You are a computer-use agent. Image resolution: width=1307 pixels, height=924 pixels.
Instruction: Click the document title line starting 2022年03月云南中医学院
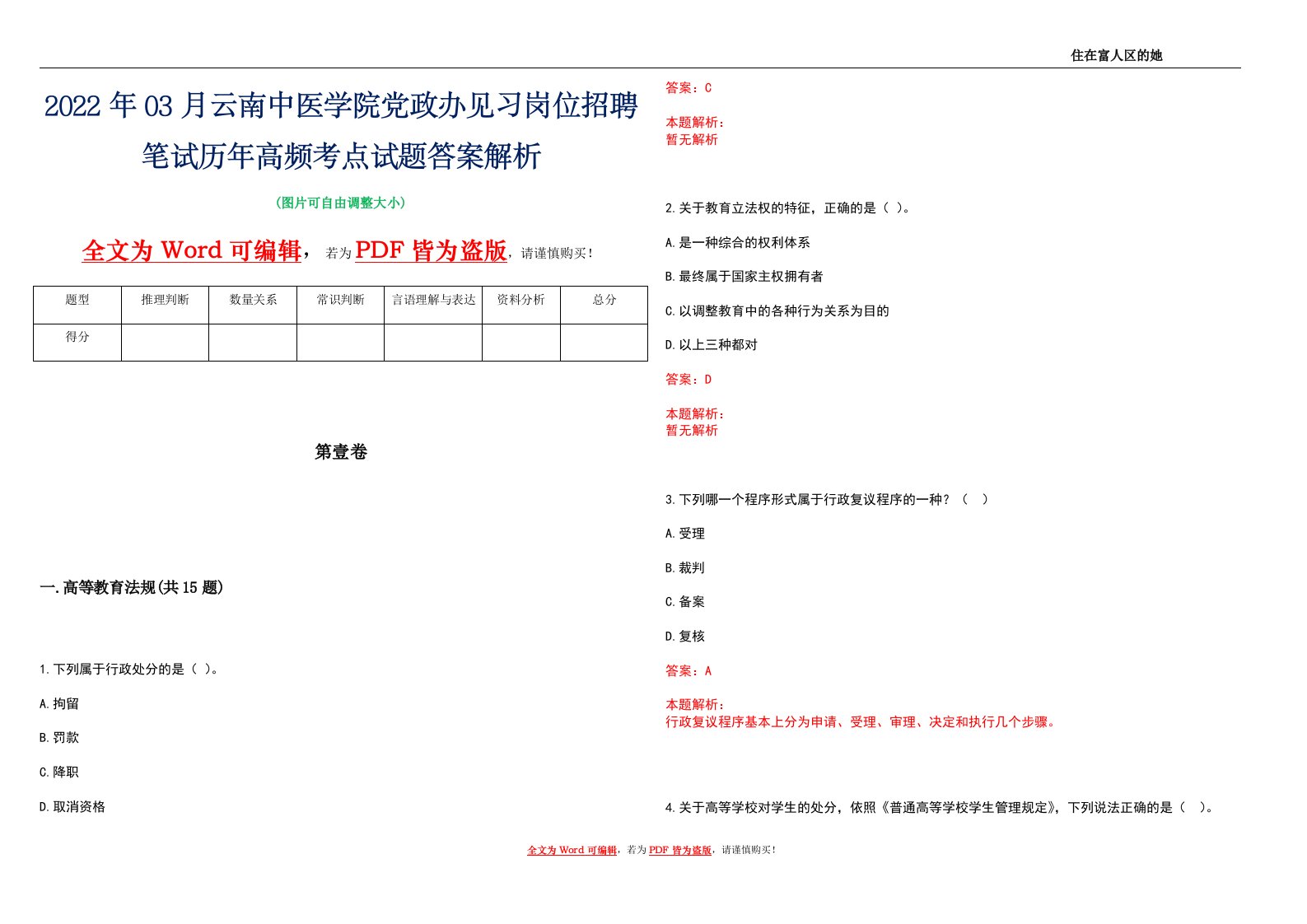coord(341,106)
